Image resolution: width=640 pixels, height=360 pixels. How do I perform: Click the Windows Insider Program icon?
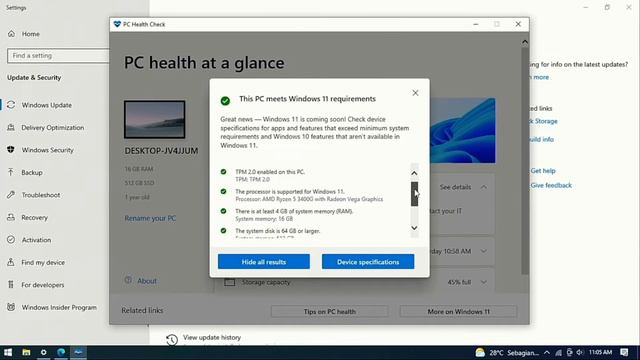coord(11,307)
